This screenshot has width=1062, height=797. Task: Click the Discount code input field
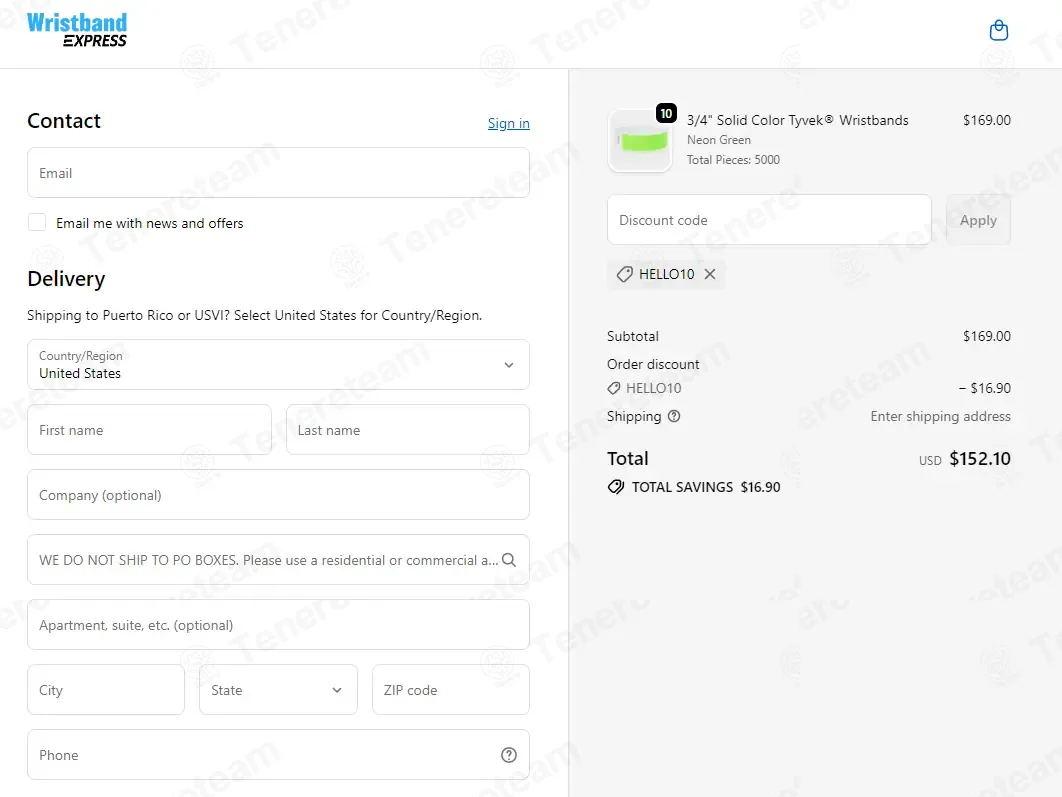(769, 220)
